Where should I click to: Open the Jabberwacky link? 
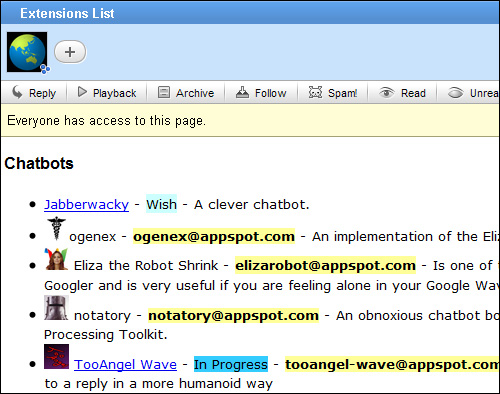(87, 205)
